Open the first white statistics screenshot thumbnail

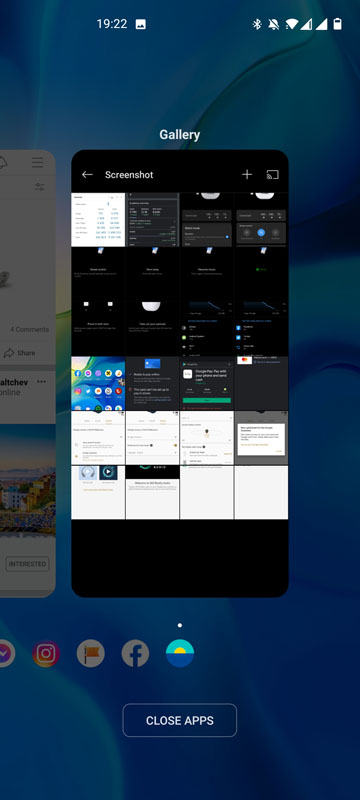tap(98, 220)
